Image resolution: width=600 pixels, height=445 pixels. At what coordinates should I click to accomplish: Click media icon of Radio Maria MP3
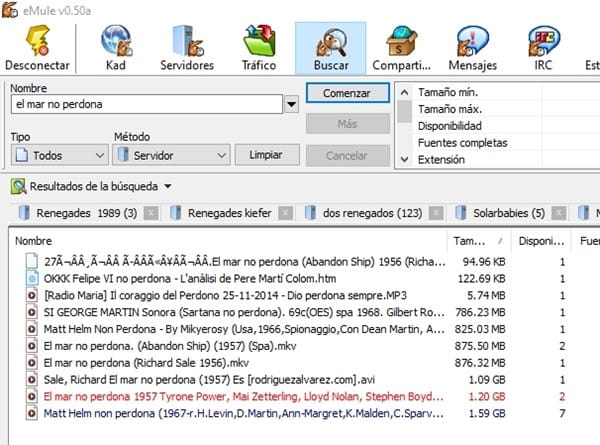click(32, 295)
